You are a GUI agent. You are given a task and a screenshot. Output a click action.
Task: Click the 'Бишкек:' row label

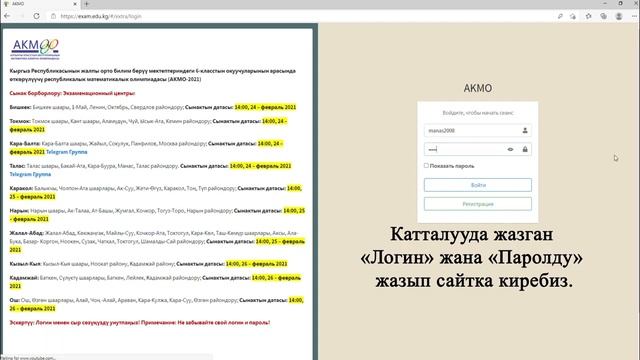(x=20, y=107)
